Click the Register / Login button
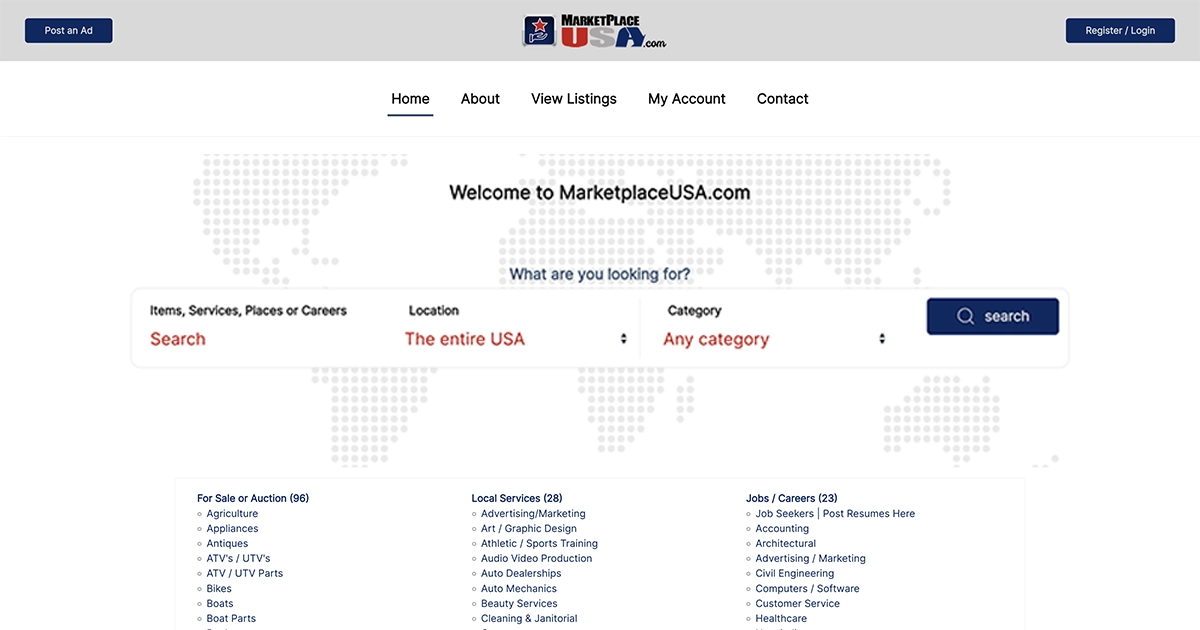1200x630 pixels. (x=1120, y=31)
